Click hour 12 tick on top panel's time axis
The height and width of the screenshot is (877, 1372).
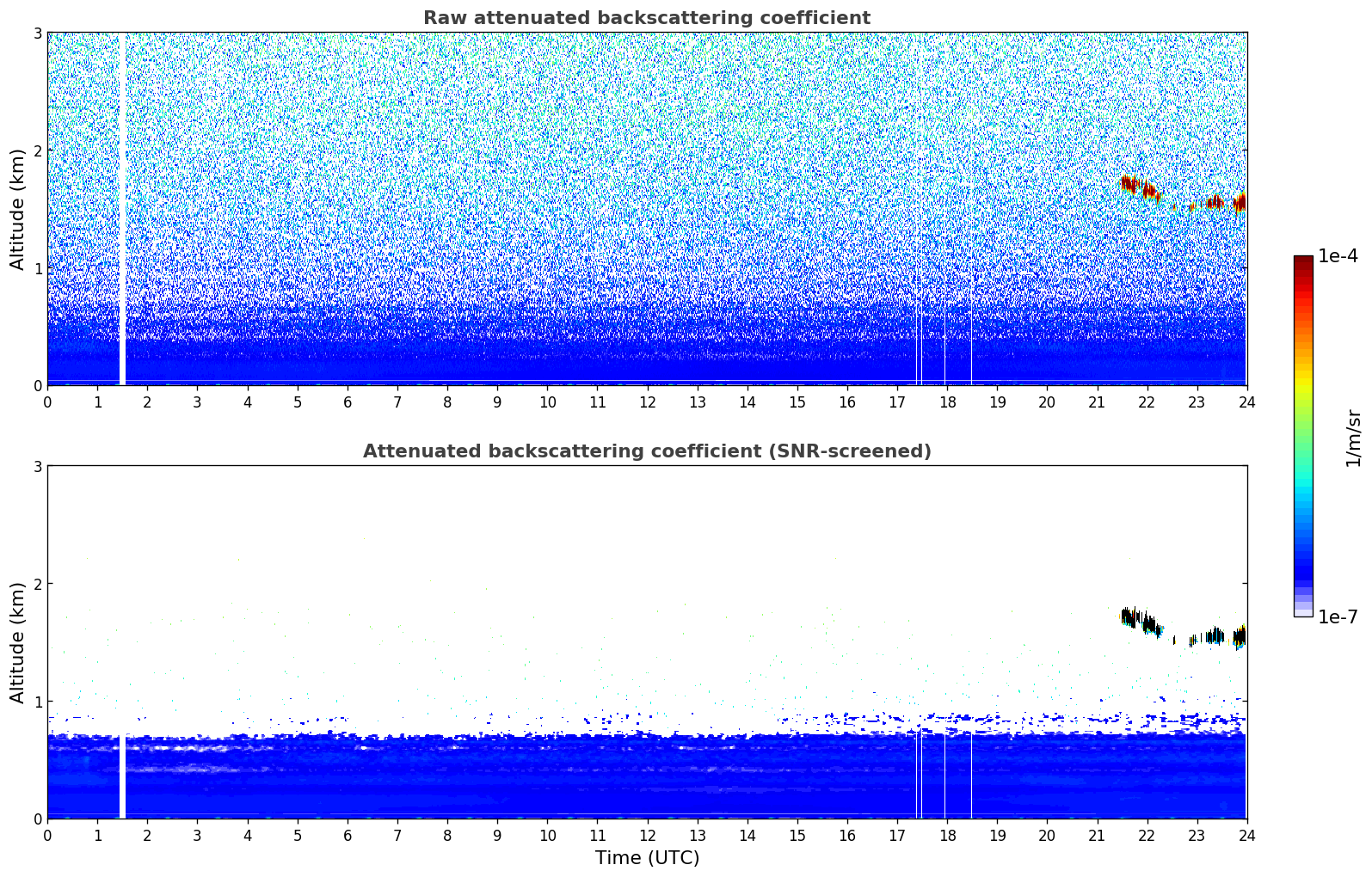647,402
